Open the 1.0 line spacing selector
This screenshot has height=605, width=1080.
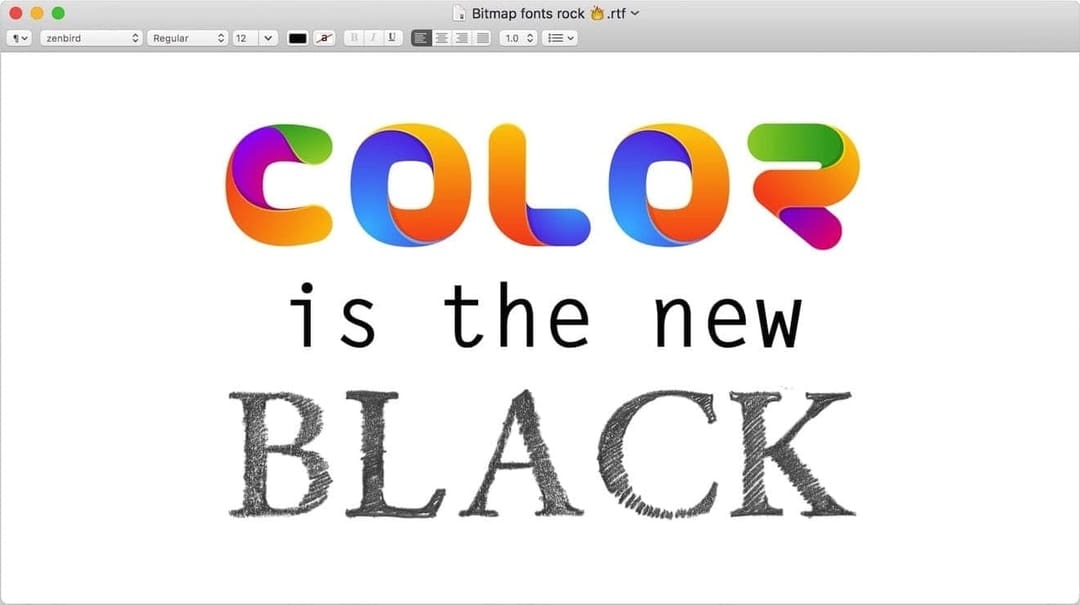tap(518, 38)
